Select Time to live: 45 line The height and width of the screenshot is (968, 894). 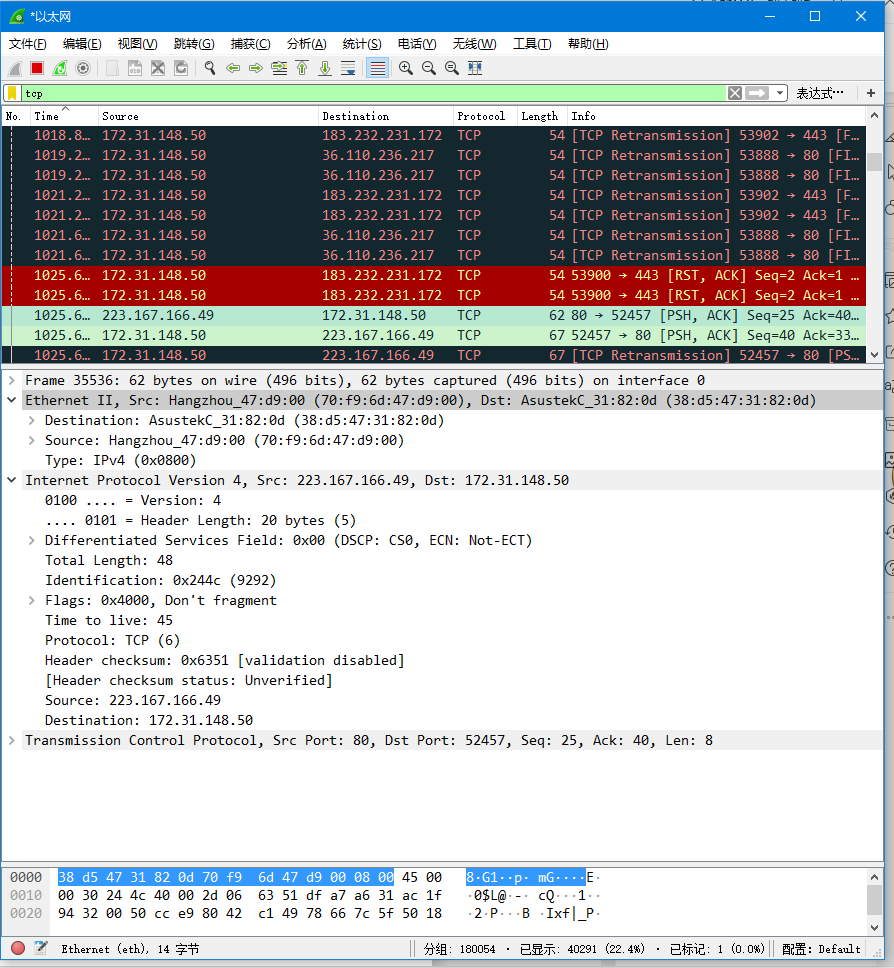109,620
